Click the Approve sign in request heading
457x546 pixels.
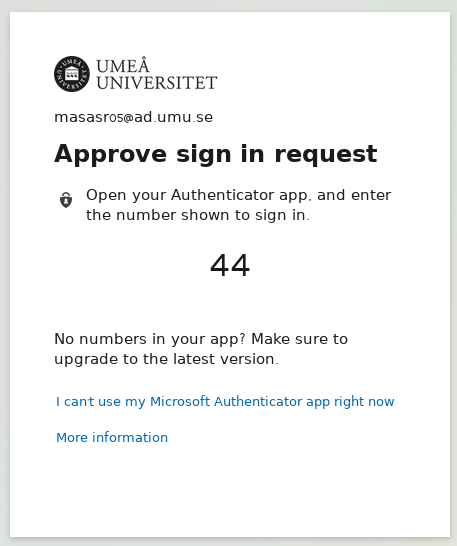(x=216, y=154)
